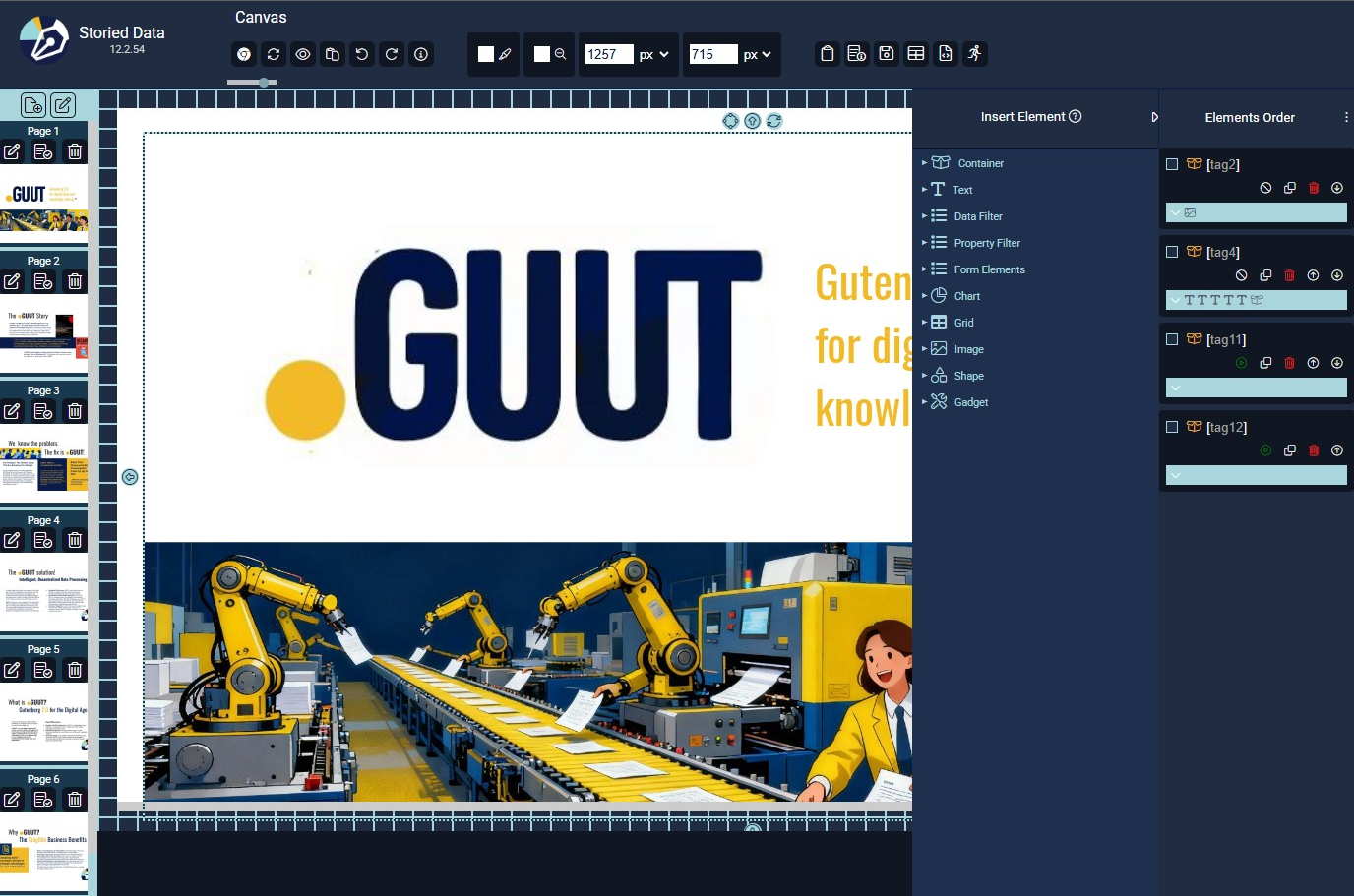Select Form Elements in the Insert list
Viewport: 1354px width, 896px height.
click(989, 269)
